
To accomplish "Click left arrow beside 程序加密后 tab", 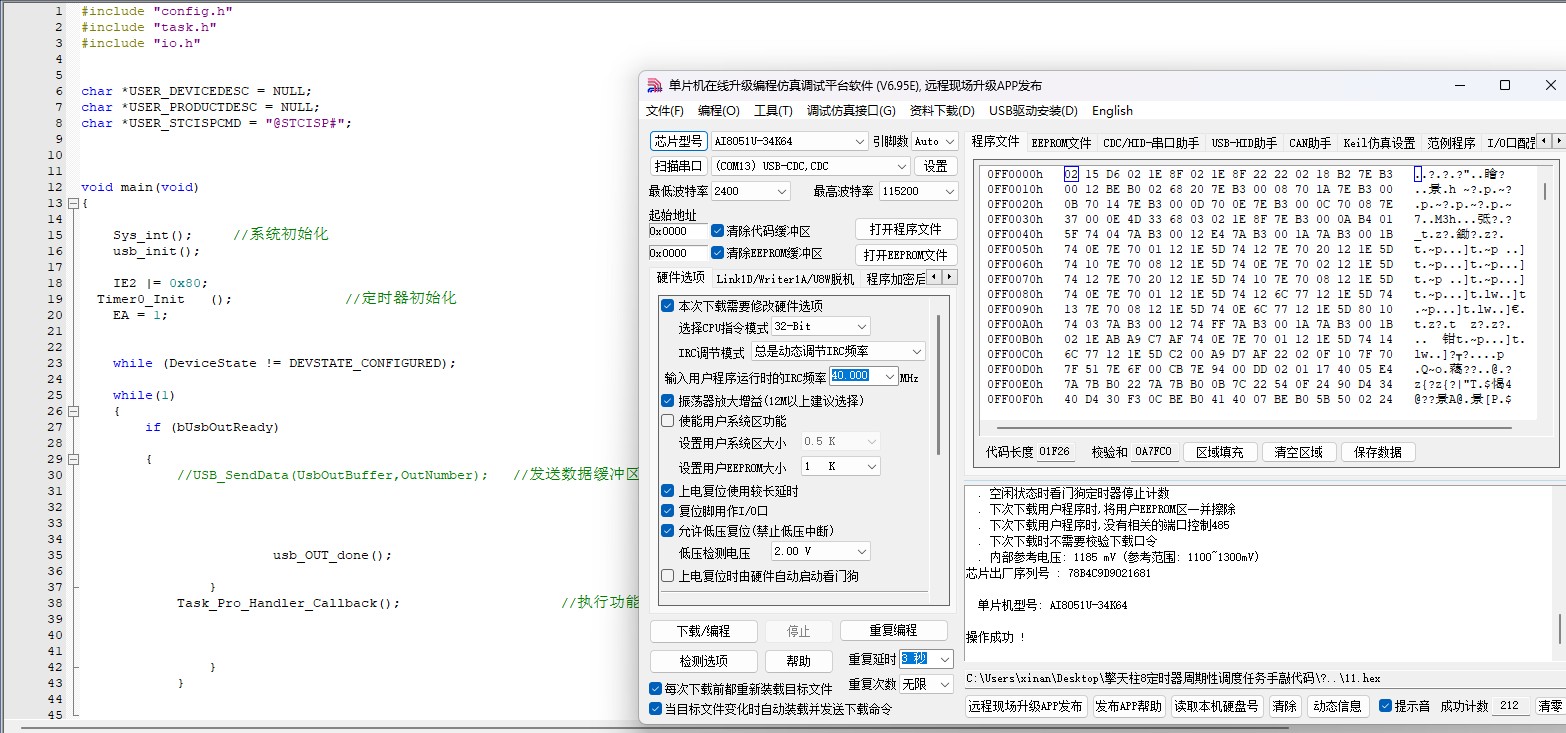I will (x=935, y=277).
